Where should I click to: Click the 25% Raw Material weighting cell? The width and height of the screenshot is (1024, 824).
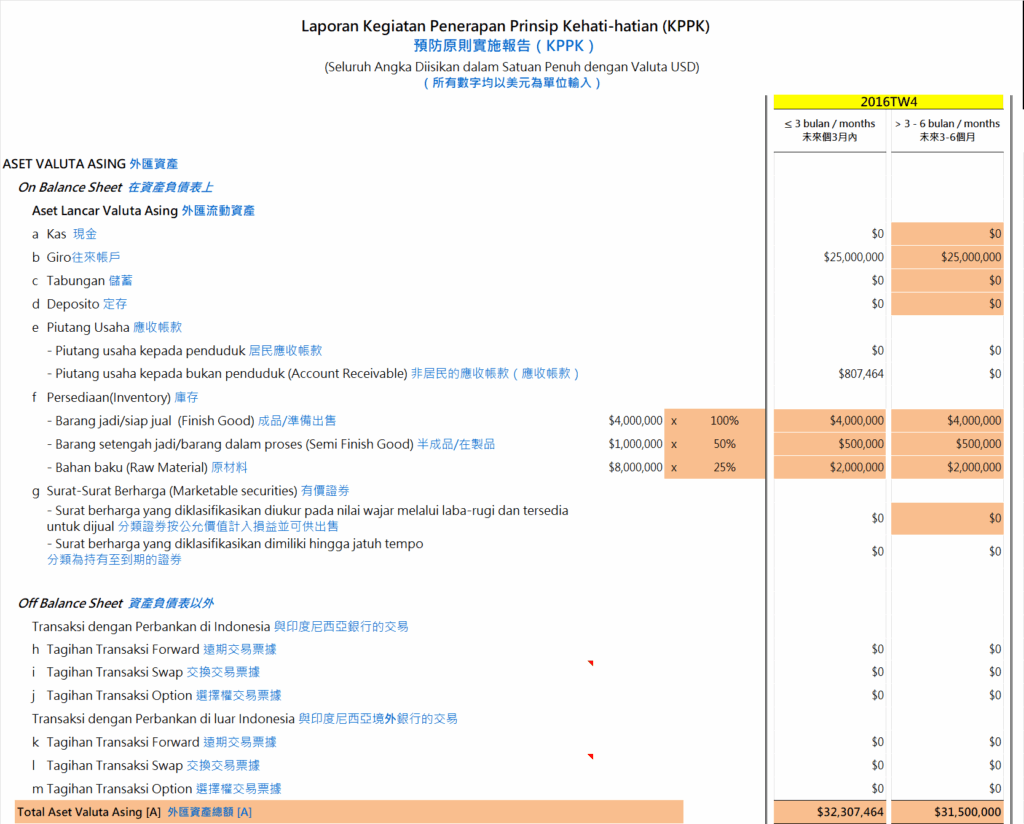(x=724, y=467)
